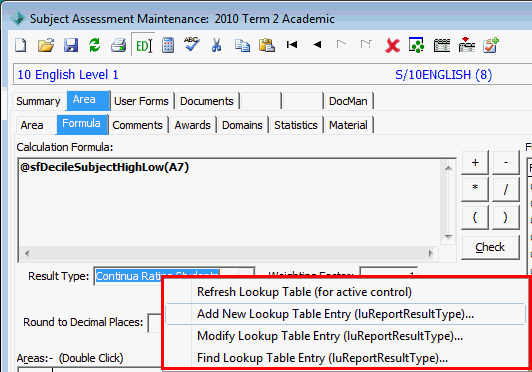532x372 pixels.
Task: Click the green dots window icon
Action: (x=416, y=45)
